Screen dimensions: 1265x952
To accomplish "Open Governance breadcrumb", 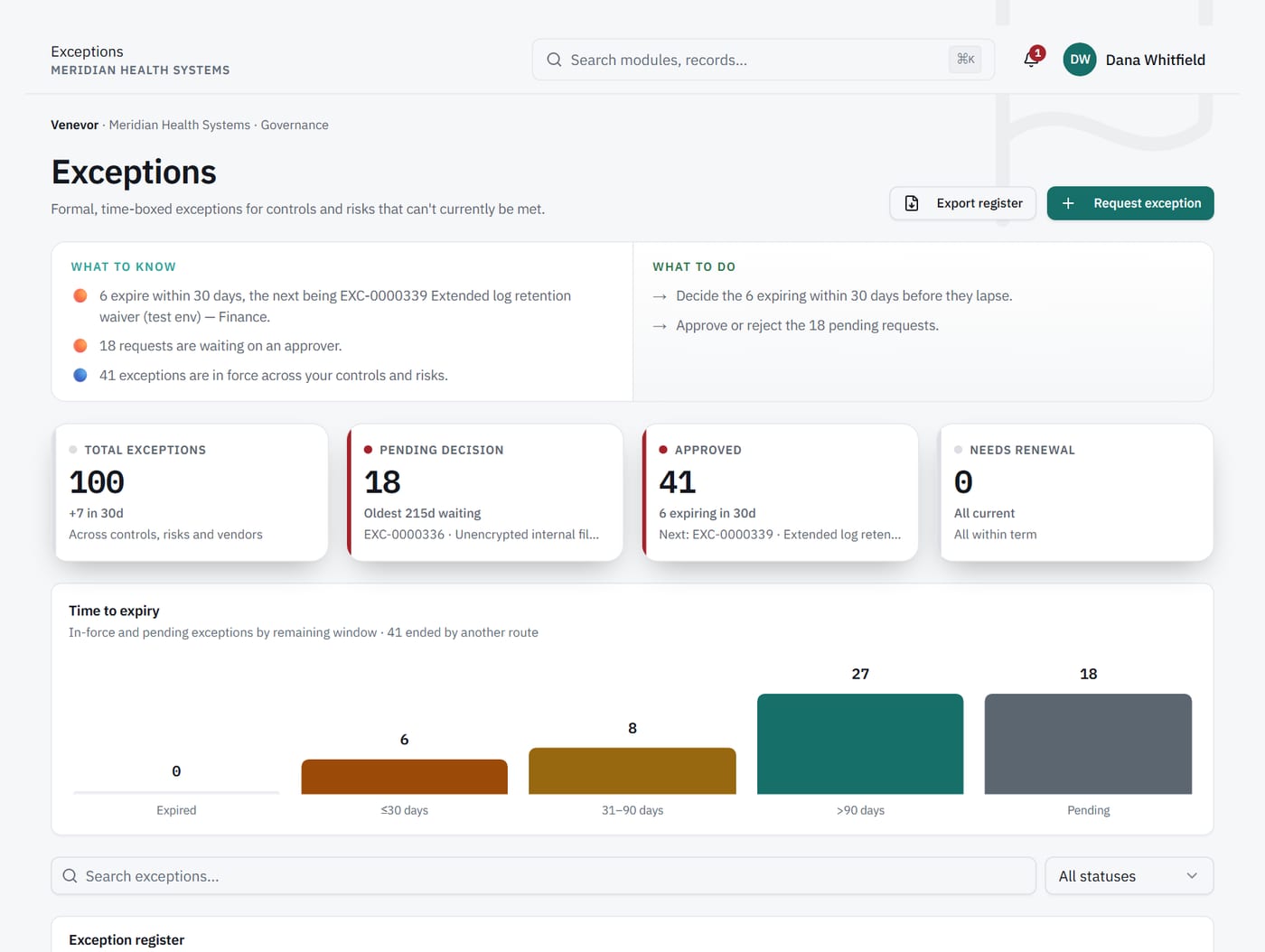I will point(295,125).
